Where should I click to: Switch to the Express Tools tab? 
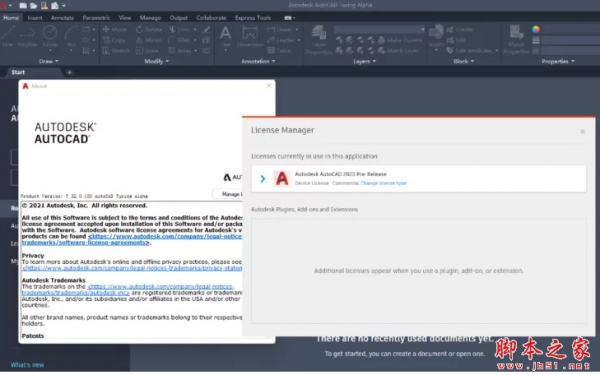[x=253, y=18]
